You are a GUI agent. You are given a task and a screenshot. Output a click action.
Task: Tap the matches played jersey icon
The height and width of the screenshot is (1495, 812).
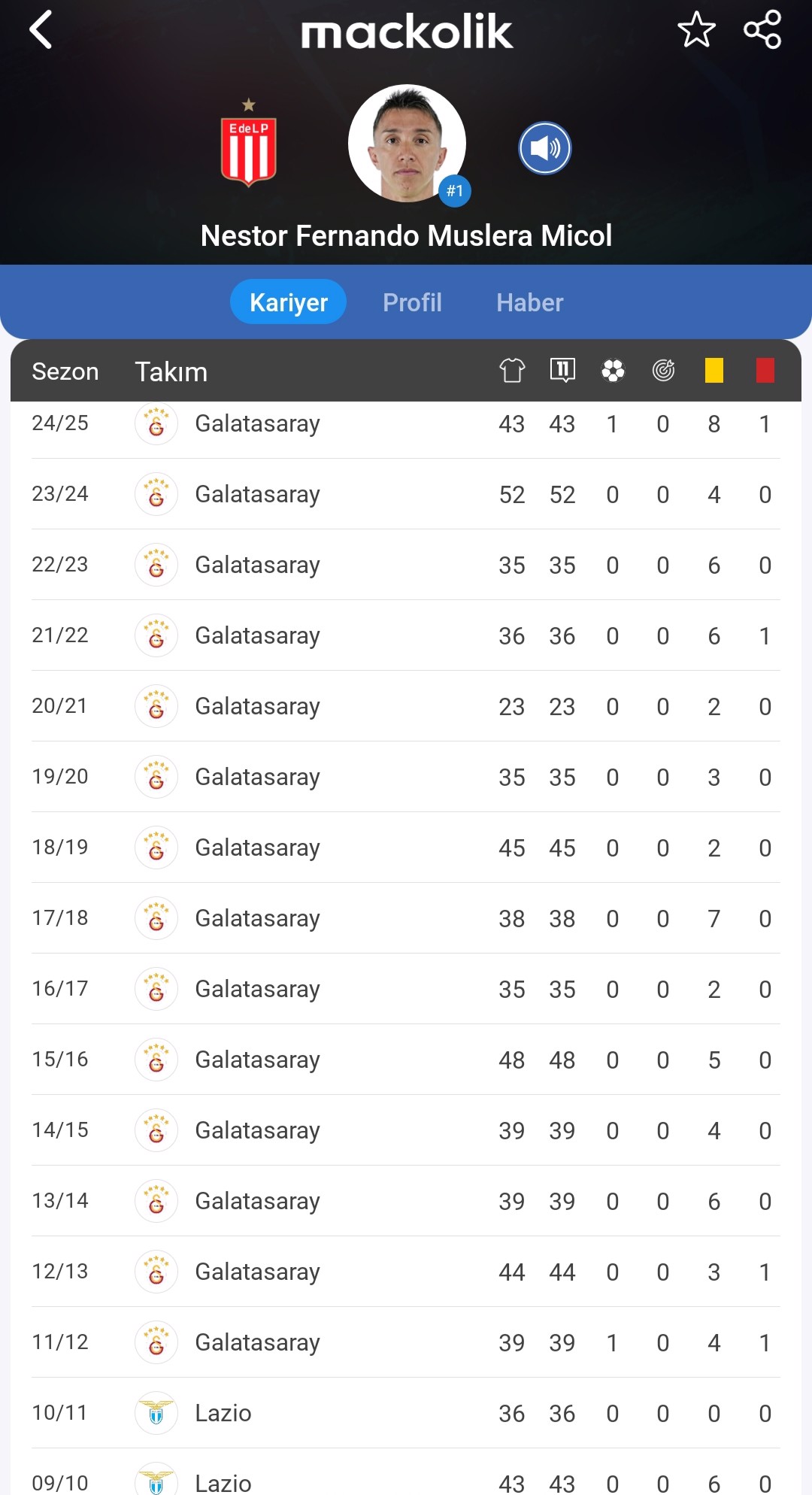(x=512, y=370)
